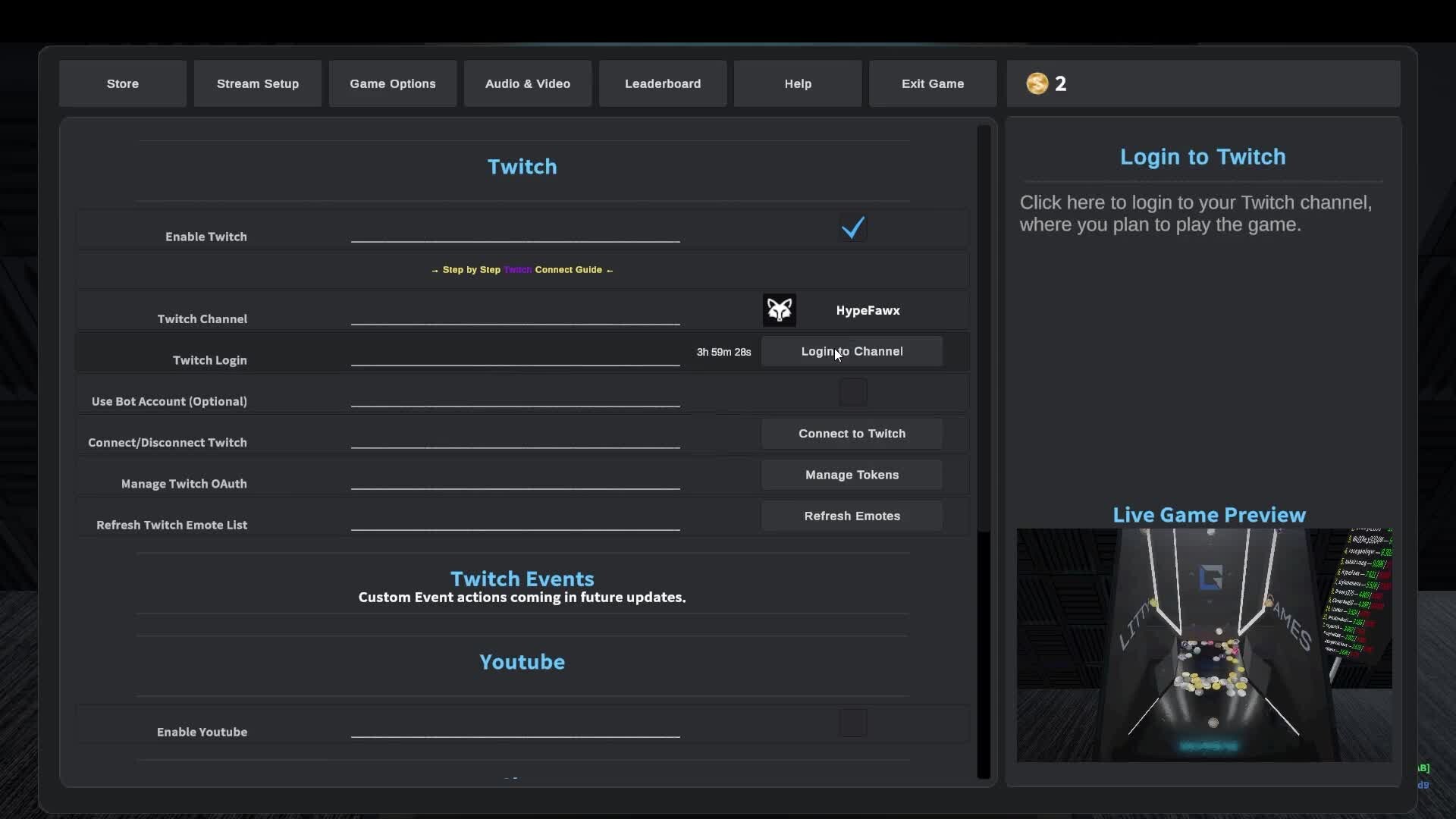
Task: Open Manage Tokens button
Action: [x=852, y=475]
